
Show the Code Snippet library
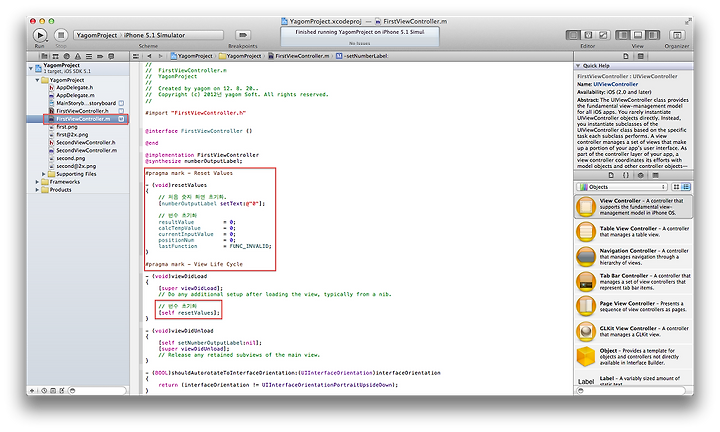(625, 175)
